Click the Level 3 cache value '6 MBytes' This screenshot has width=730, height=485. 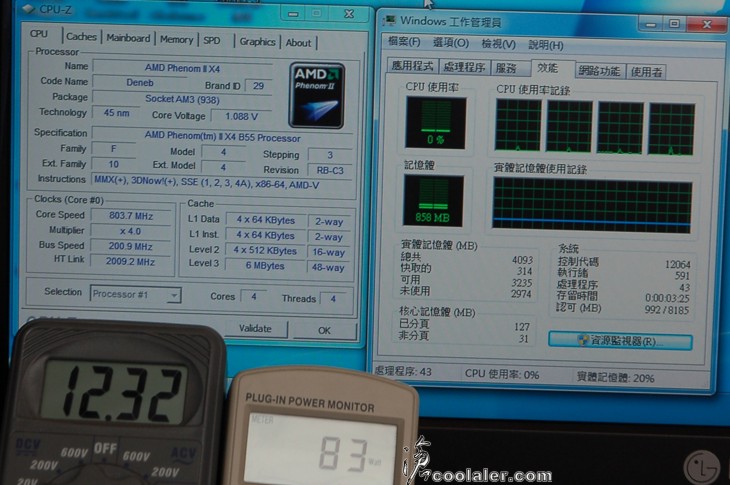(265, 266)
